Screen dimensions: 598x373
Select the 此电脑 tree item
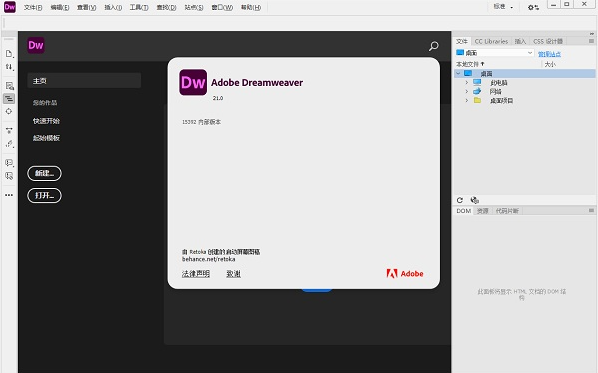coord(498,82)
